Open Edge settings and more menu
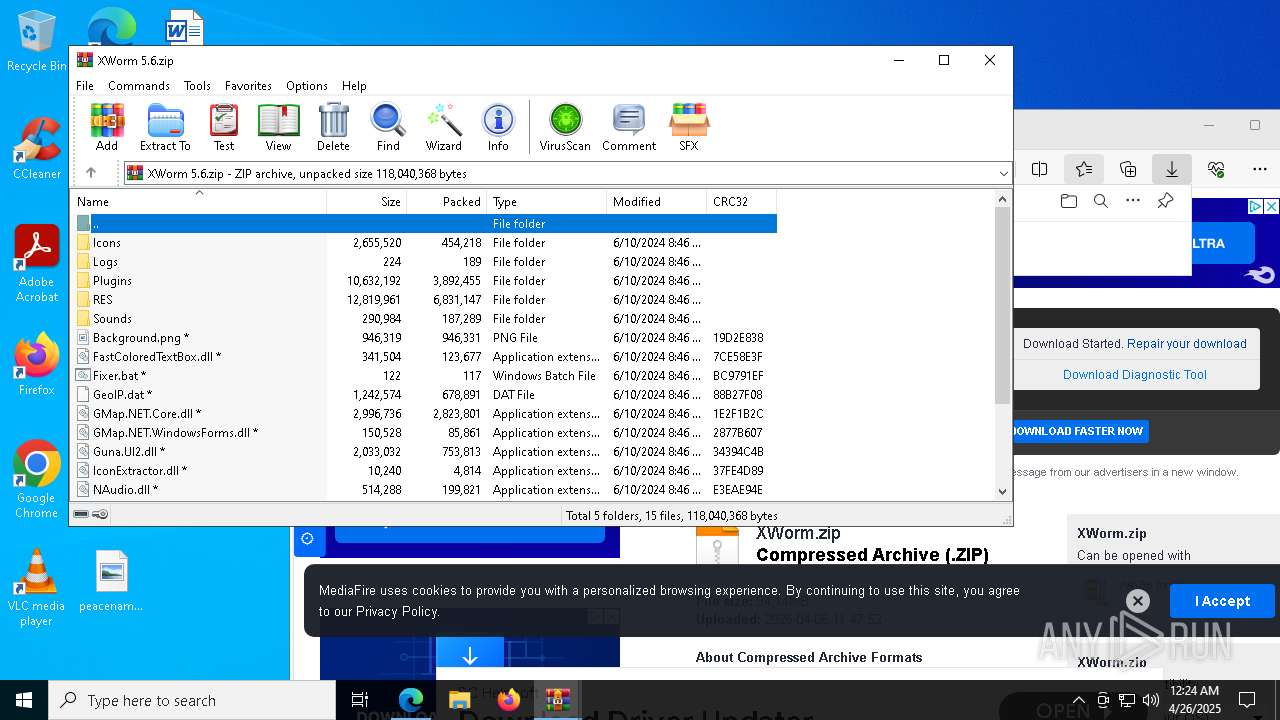Image resolution: width=1280 pixels, height=720 pixels. 1259,169
